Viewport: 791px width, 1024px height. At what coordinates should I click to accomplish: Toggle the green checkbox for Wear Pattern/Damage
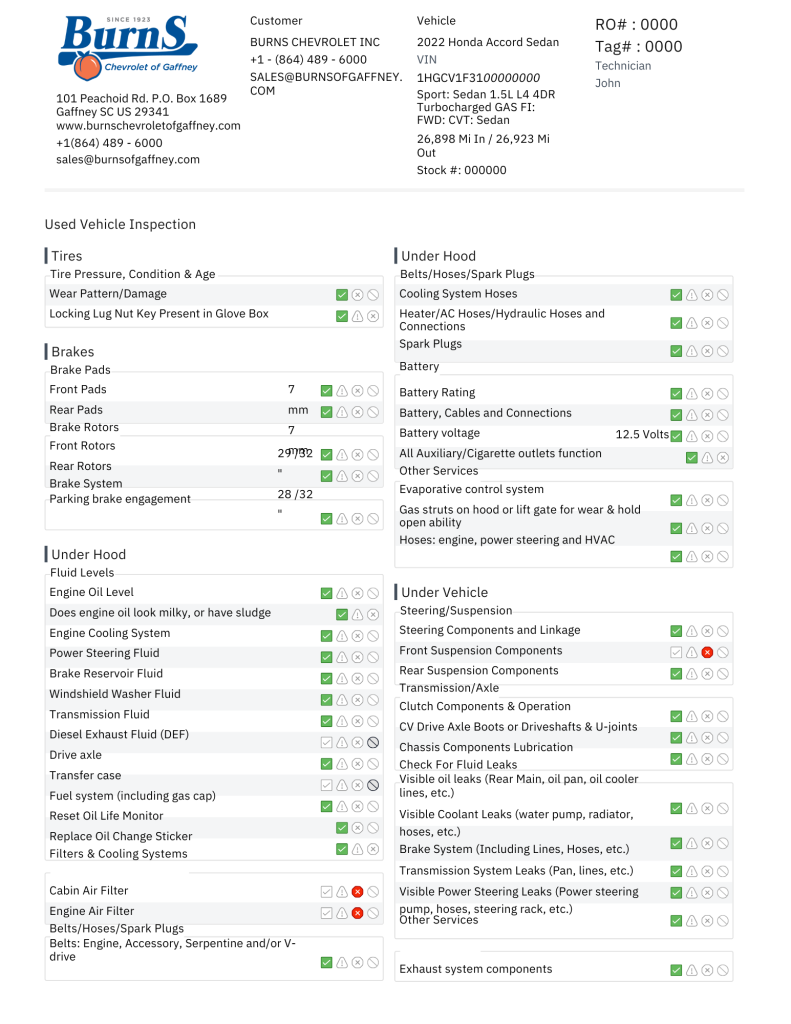click(x=342, y=295)
